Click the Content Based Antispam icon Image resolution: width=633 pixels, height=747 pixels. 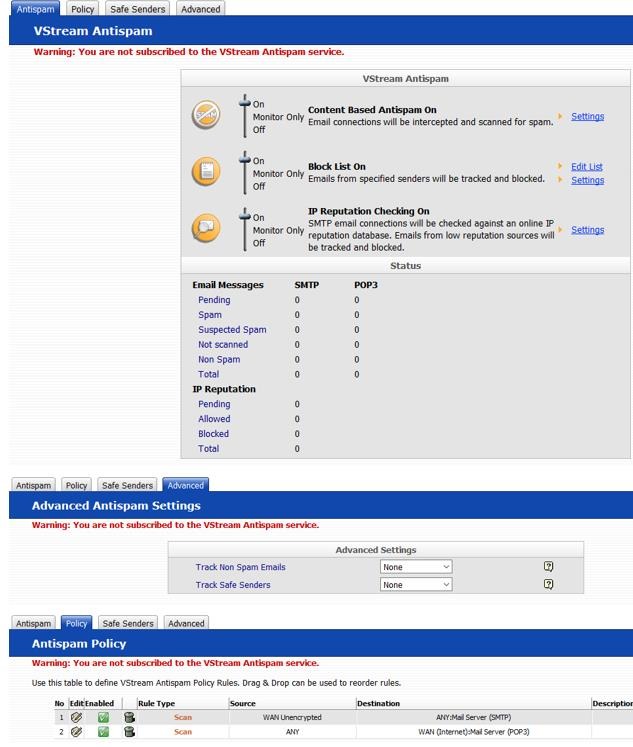[x=206, y=114]
